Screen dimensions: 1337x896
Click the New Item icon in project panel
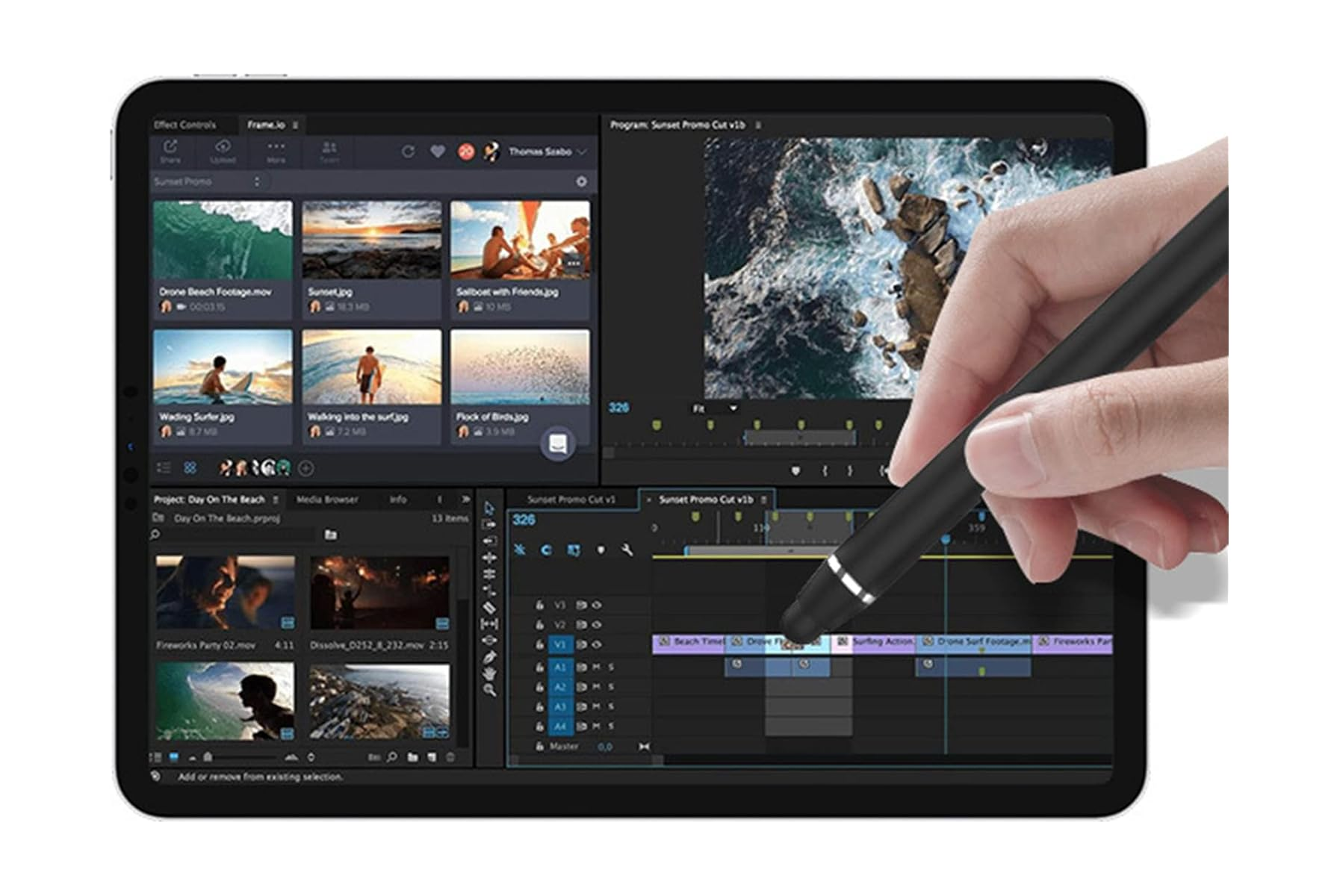431,757
